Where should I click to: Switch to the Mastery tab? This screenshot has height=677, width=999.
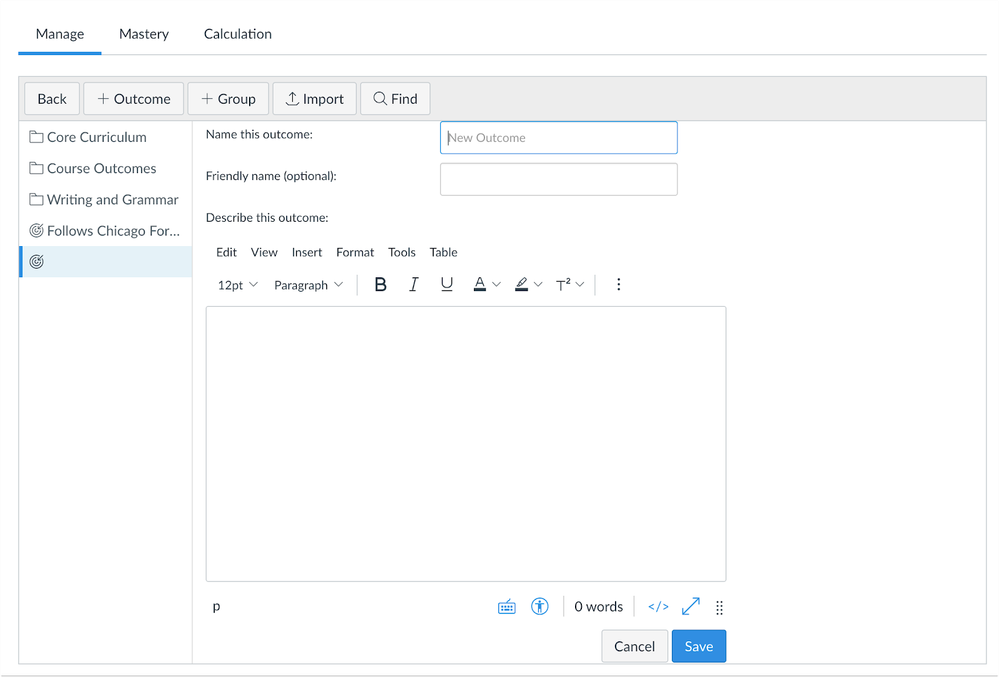[144, 34]
